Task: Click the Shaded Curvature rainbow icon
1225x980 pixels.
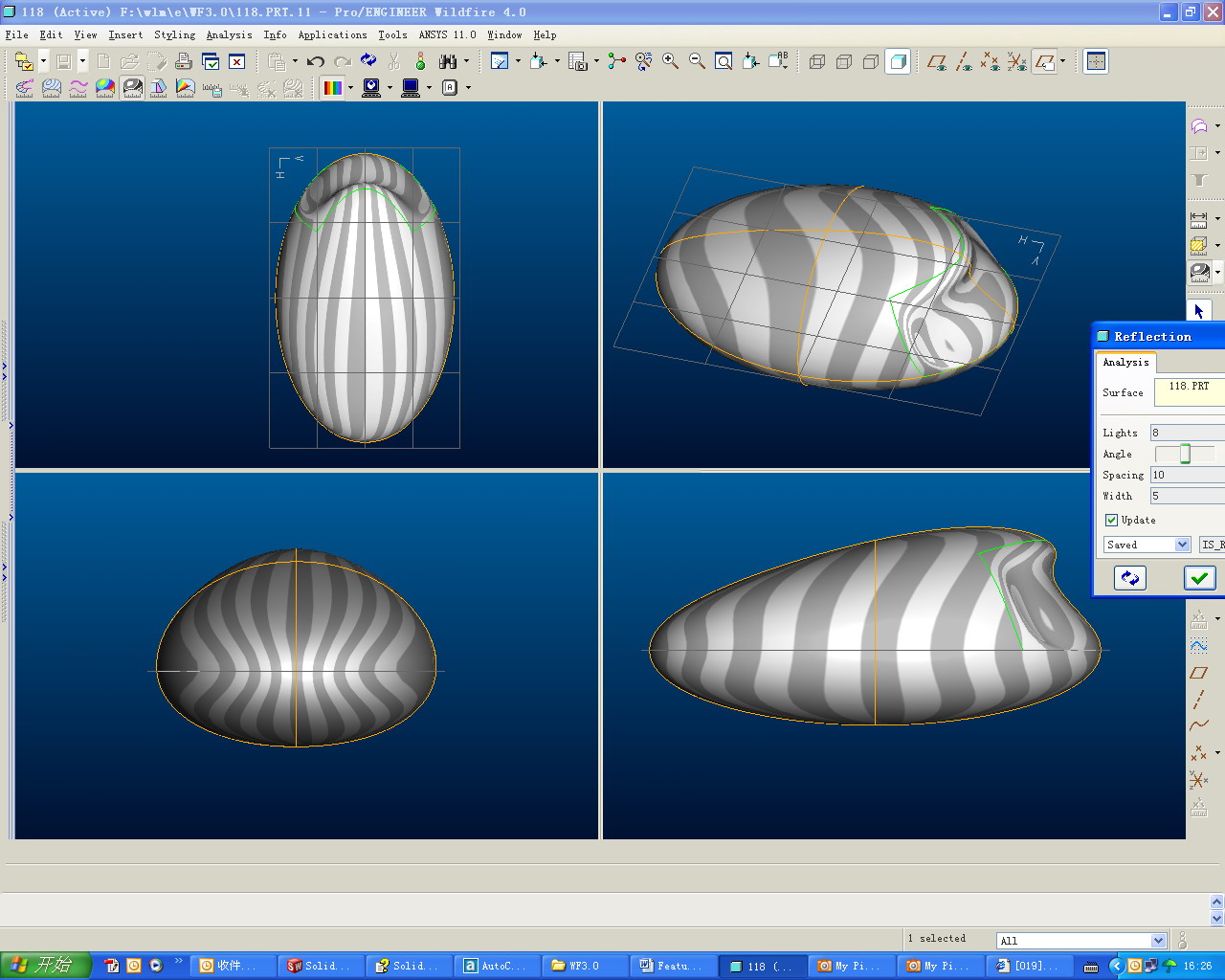Action: 105,88
